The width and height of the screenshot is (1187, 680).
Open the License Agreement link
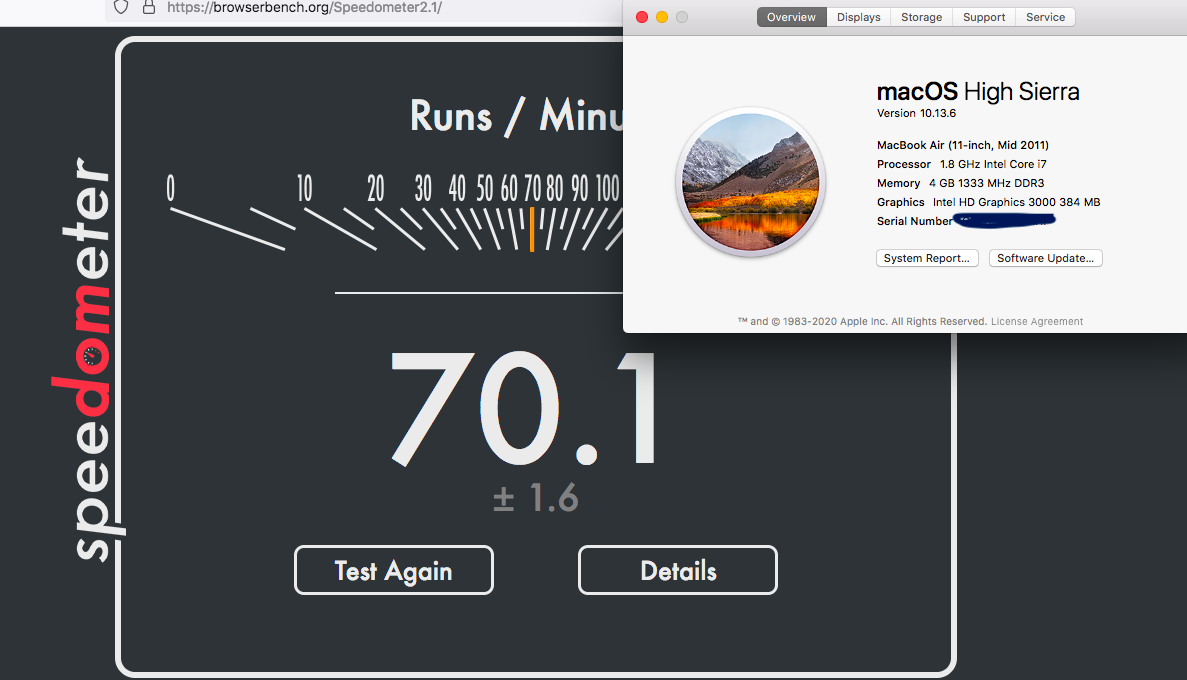click(1036, 322)
